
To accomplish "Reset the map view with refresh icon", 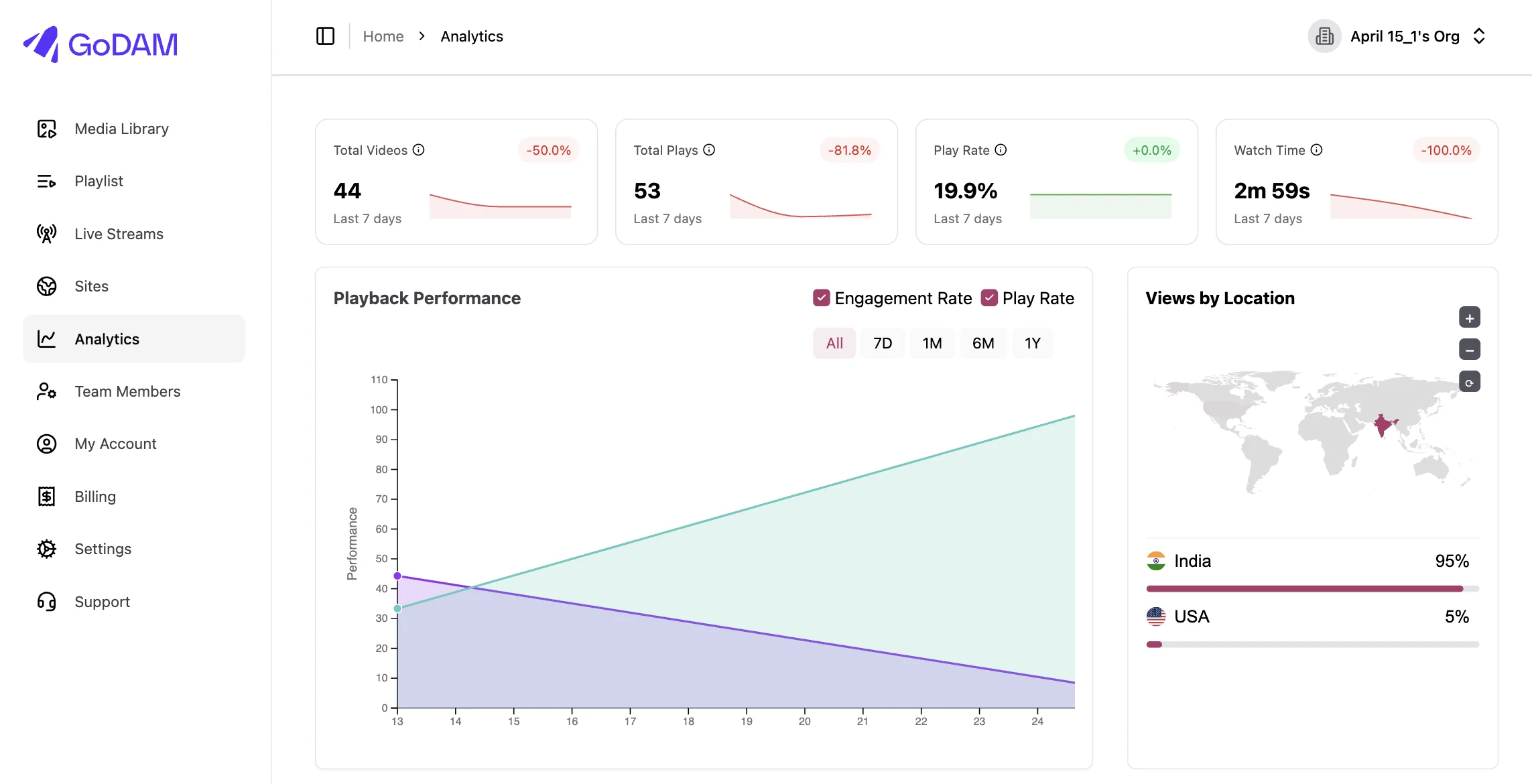I will 1470,382.
